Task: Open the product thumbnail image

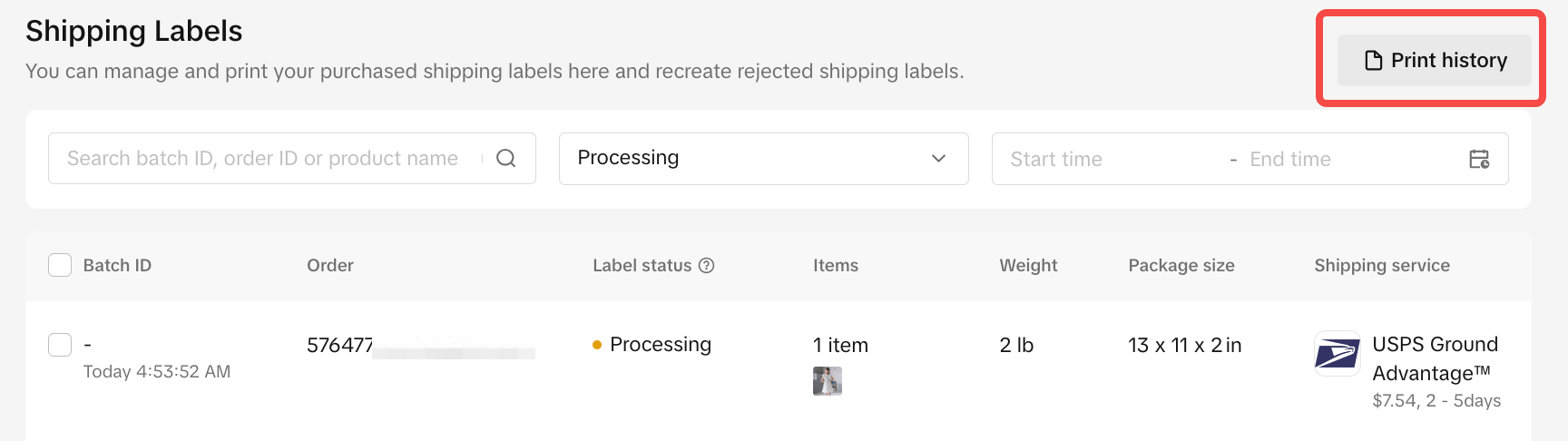Action: tap(828, 381)
